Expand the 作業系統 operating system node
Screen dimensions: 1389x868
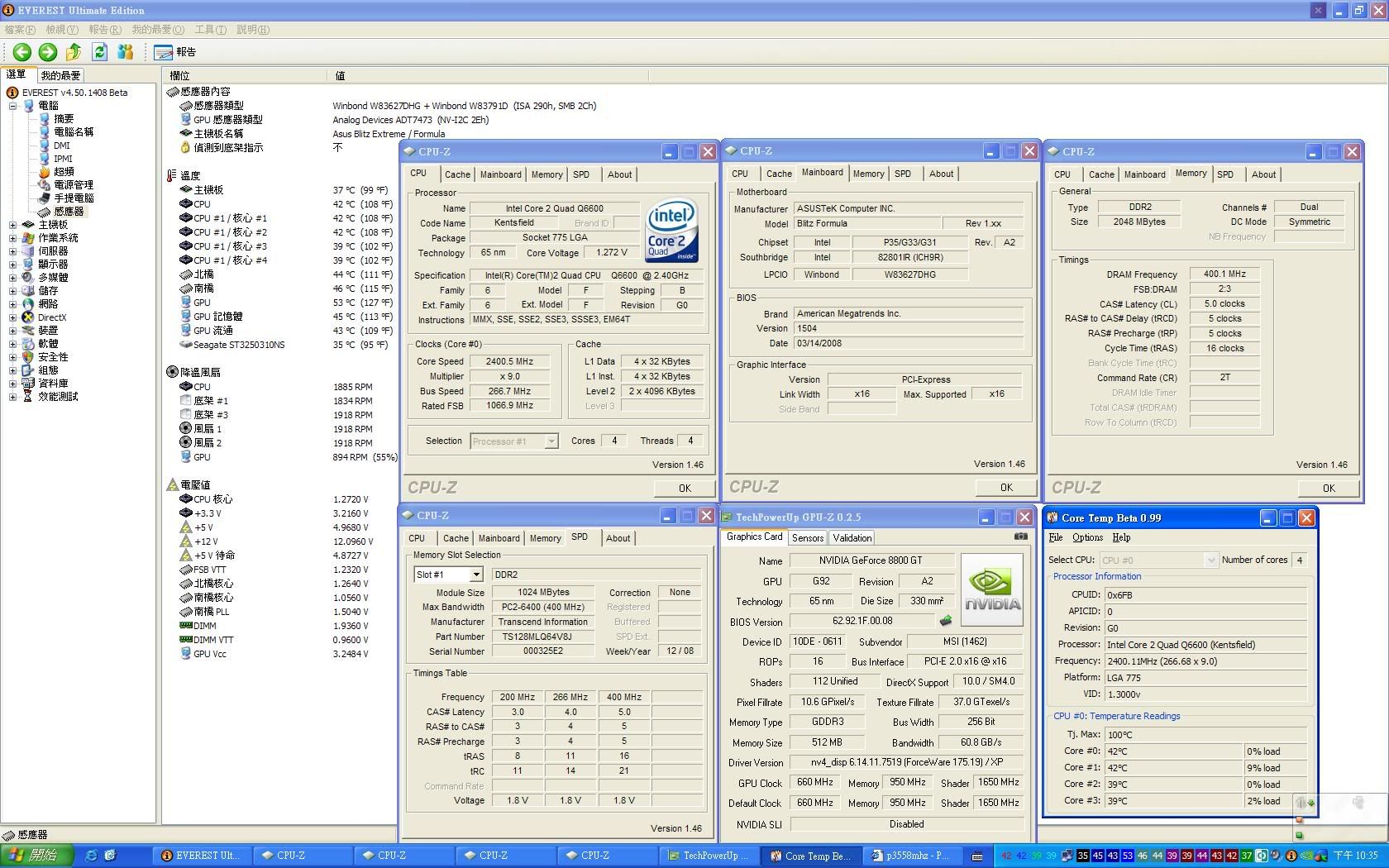coord(12,238)
